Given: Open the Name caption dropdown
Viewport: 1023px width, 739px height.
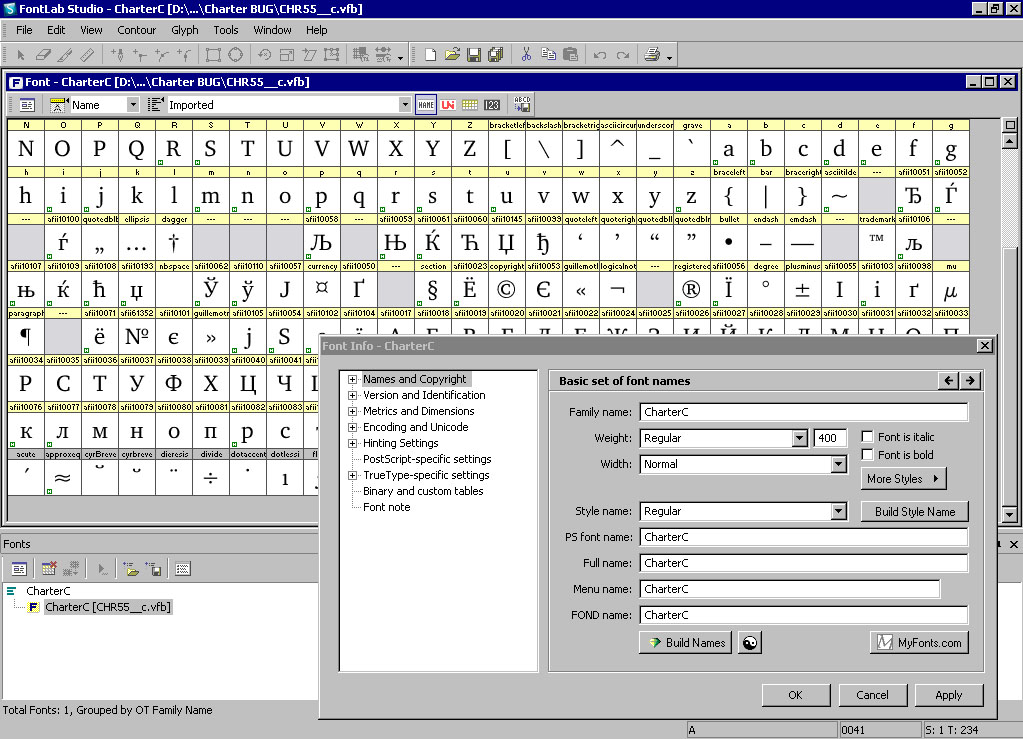Looking at the screenshot, I should [132, 104].
